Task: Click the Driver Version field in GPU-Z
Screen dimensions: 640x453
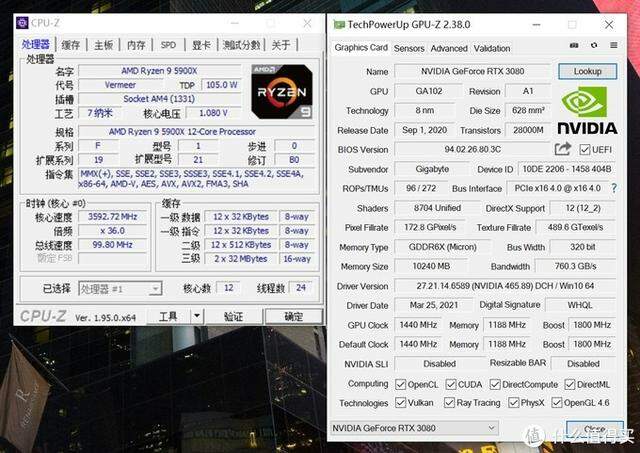Action: coord(505,286)
